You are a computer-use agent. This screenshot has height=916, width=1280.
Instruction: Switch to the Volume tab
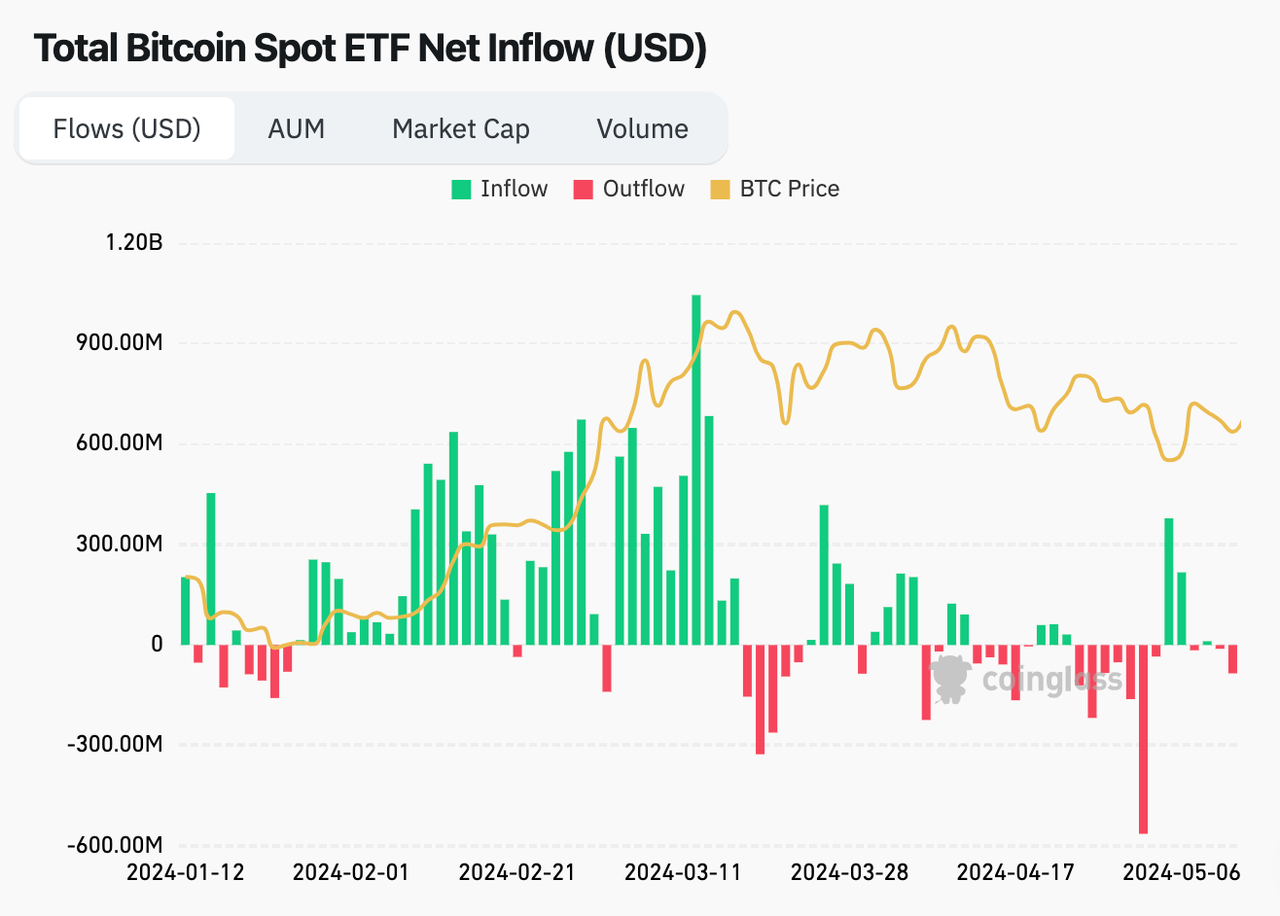[642, 129]
